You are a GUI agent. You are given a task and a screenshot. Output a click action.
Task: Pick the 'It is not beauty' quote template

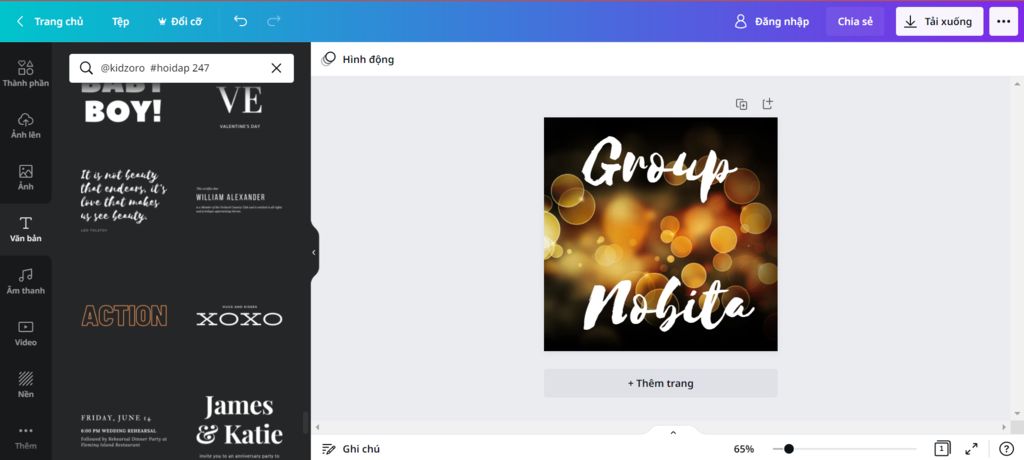click(x=123, y=200)
